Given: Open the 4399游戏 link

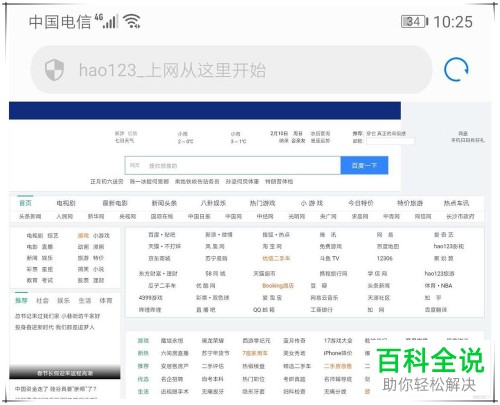Looking at the screenshot, I should [151, 298].
